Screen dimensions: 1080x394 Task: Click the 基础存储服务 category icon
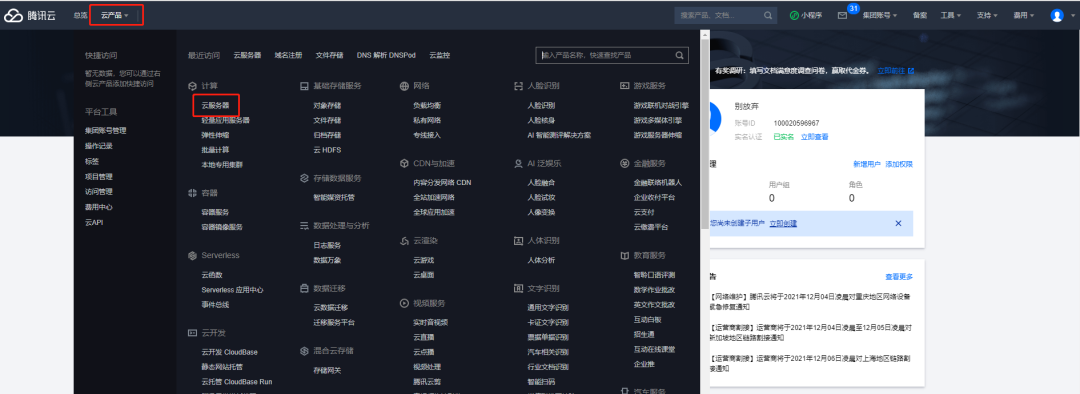click(304, 86)
